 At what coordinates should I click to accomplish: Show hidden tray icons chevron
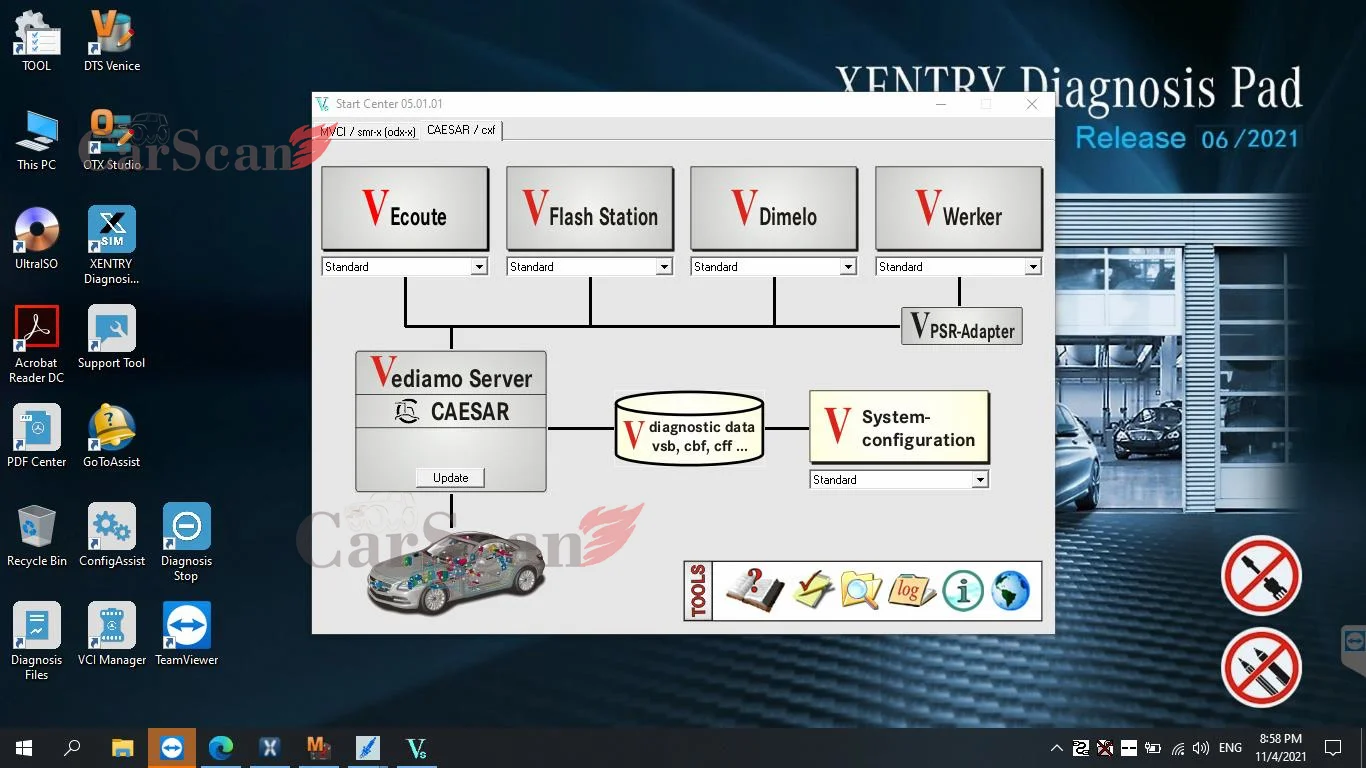click(1056, 748)
